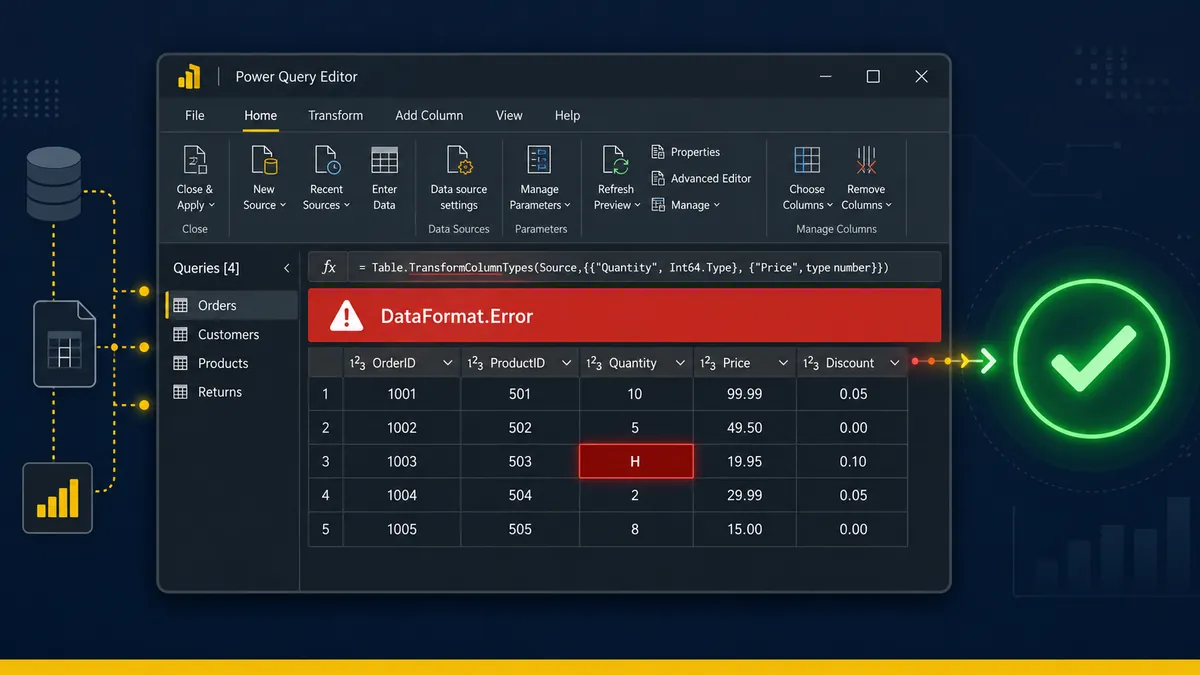
Task: Expand the Recent Sources dropdown arrow
Action: [x=346, y=206]
